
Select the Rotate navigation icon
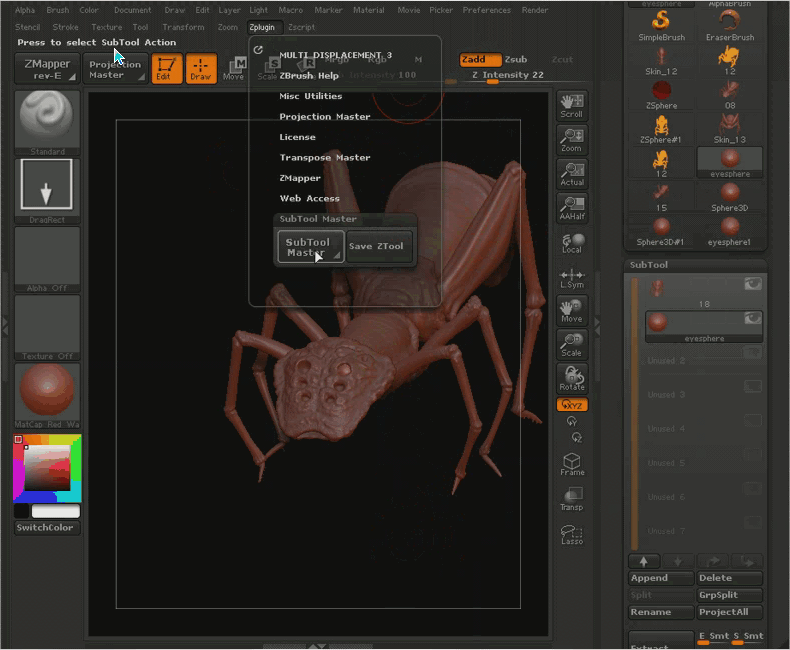(x=572, y=379)
